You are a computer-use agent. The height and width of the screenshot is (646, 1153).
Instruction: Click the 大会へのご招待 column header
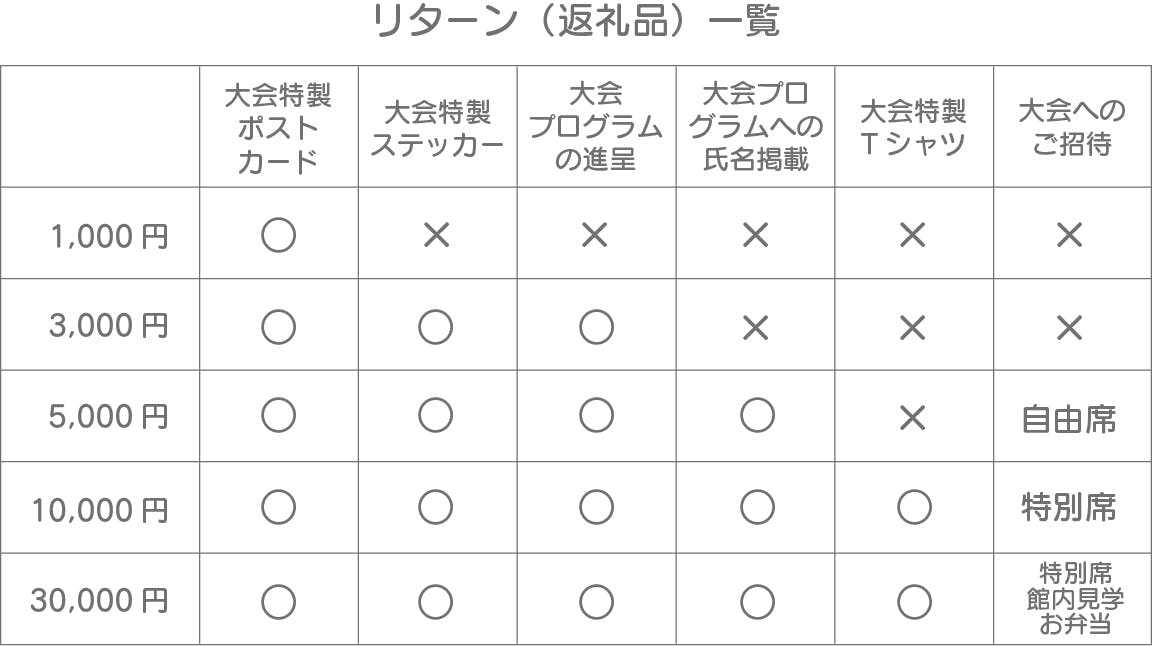pos(1072,127)
